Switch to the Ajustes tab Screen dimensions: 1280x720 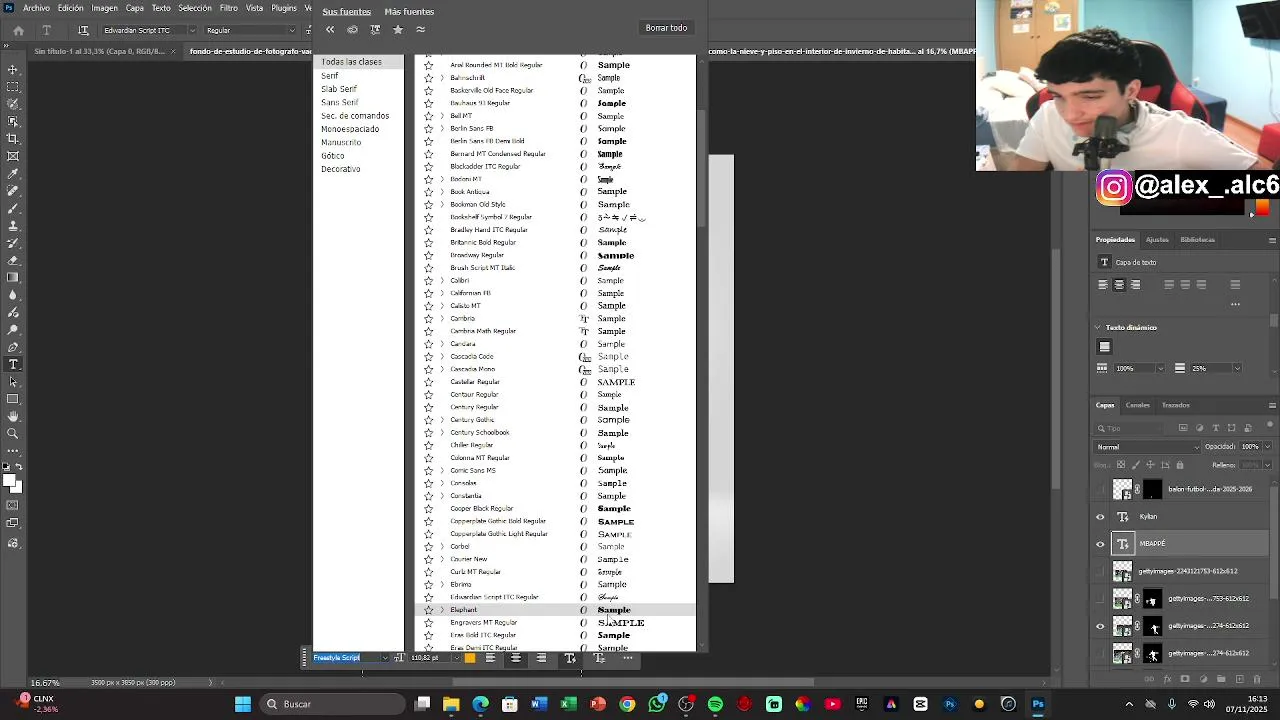pyautogui.click(x=1157, y=240)
